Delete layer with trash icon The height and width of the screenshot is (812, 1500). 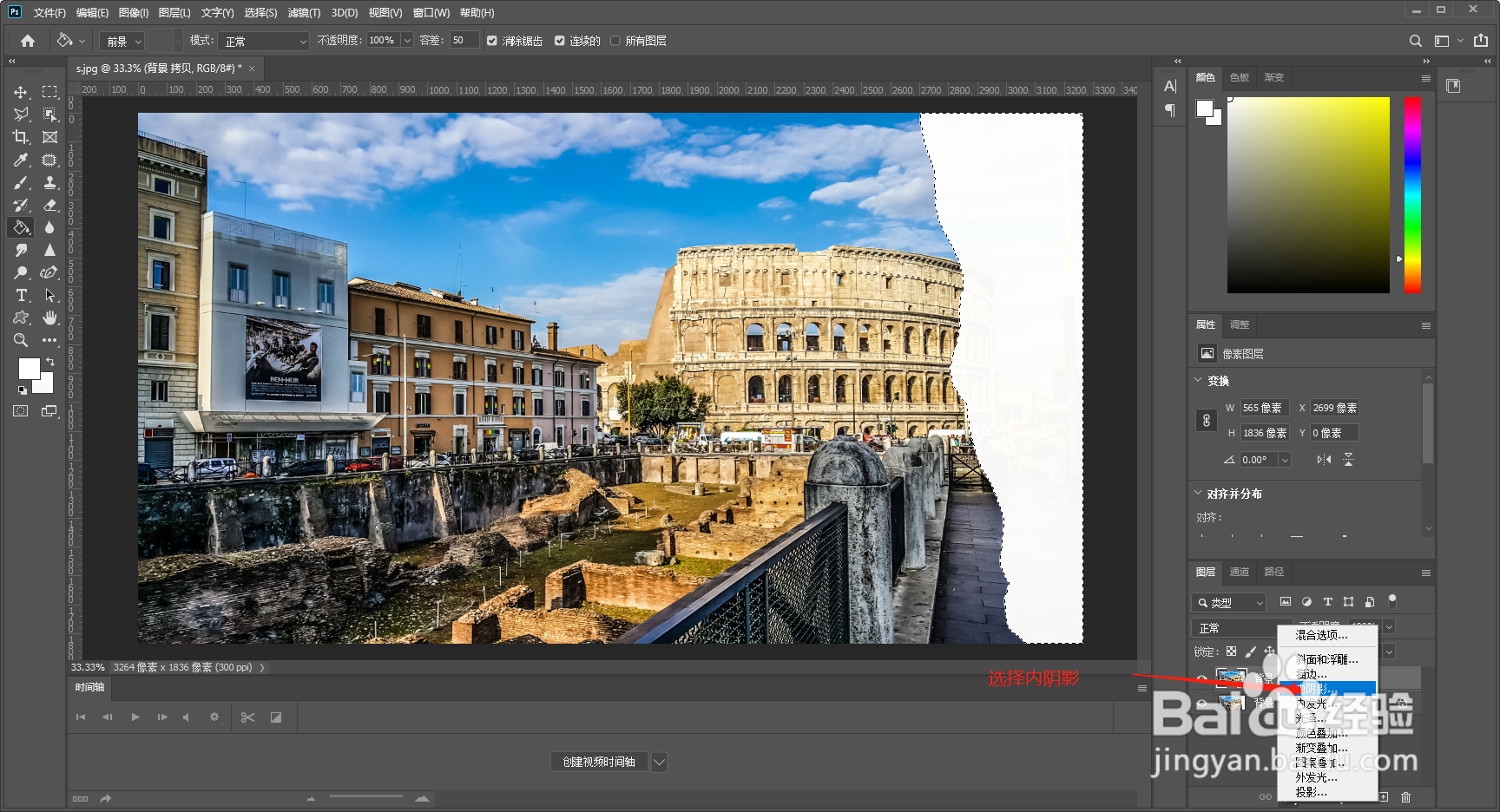[x=1405, y=796]
